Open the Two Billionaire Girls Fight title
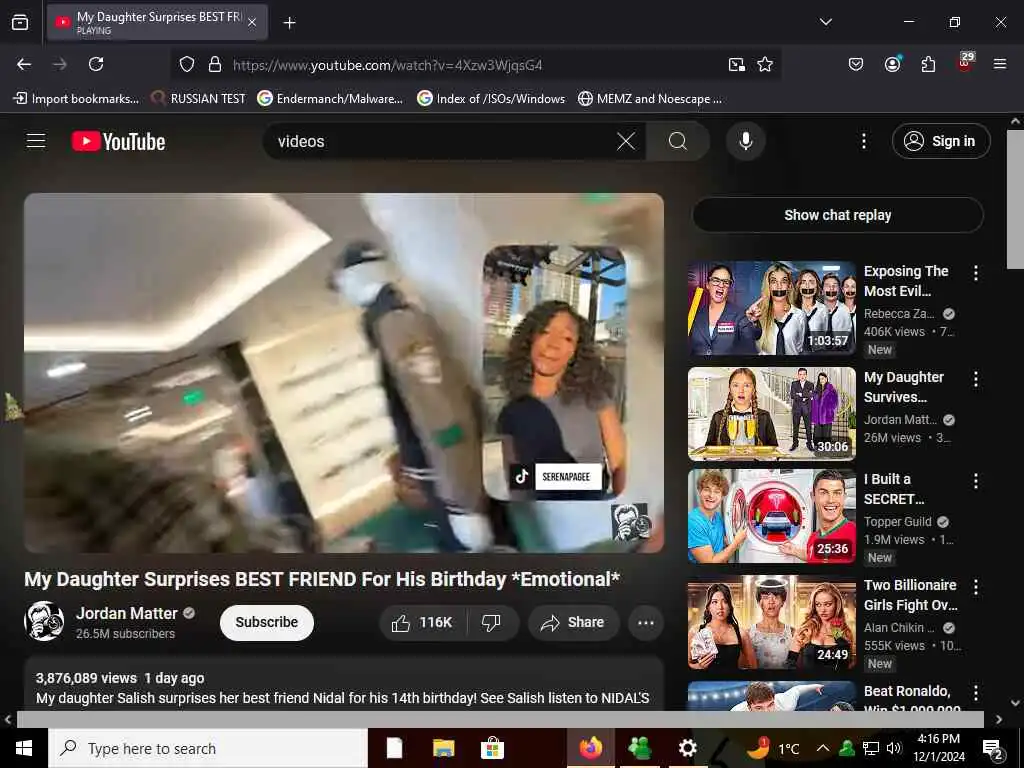 point(910,595)
